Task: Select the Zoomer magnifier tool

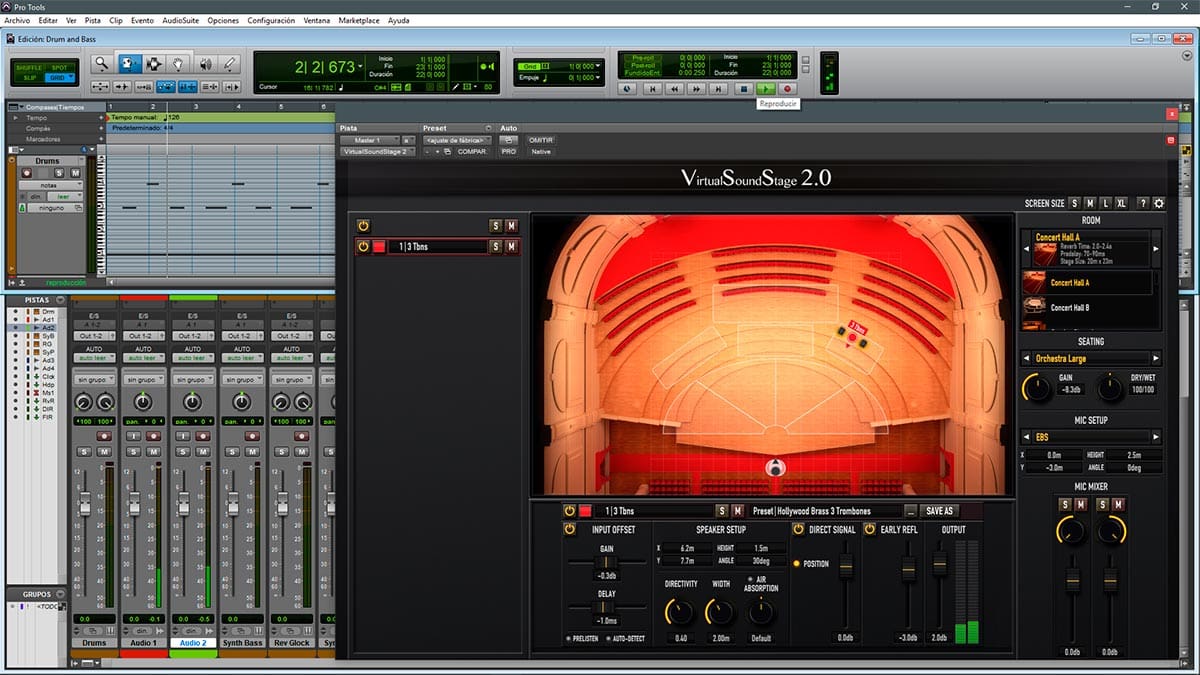Action: (x=102, y=63)
